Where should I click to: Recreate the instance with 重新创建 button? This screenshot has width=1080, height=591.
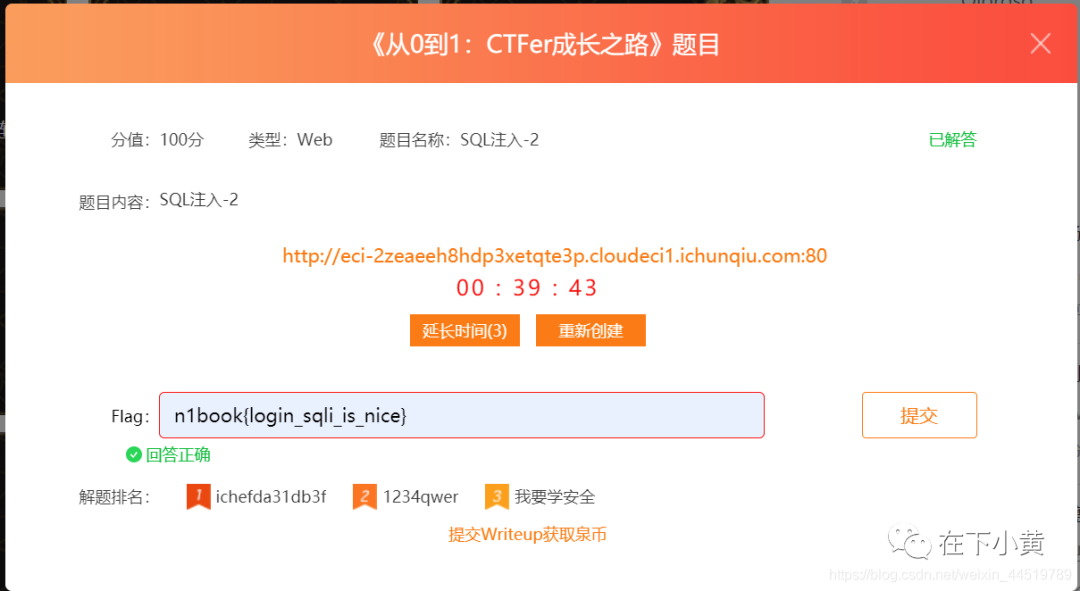pyautogui.click(x=591, y=331)
